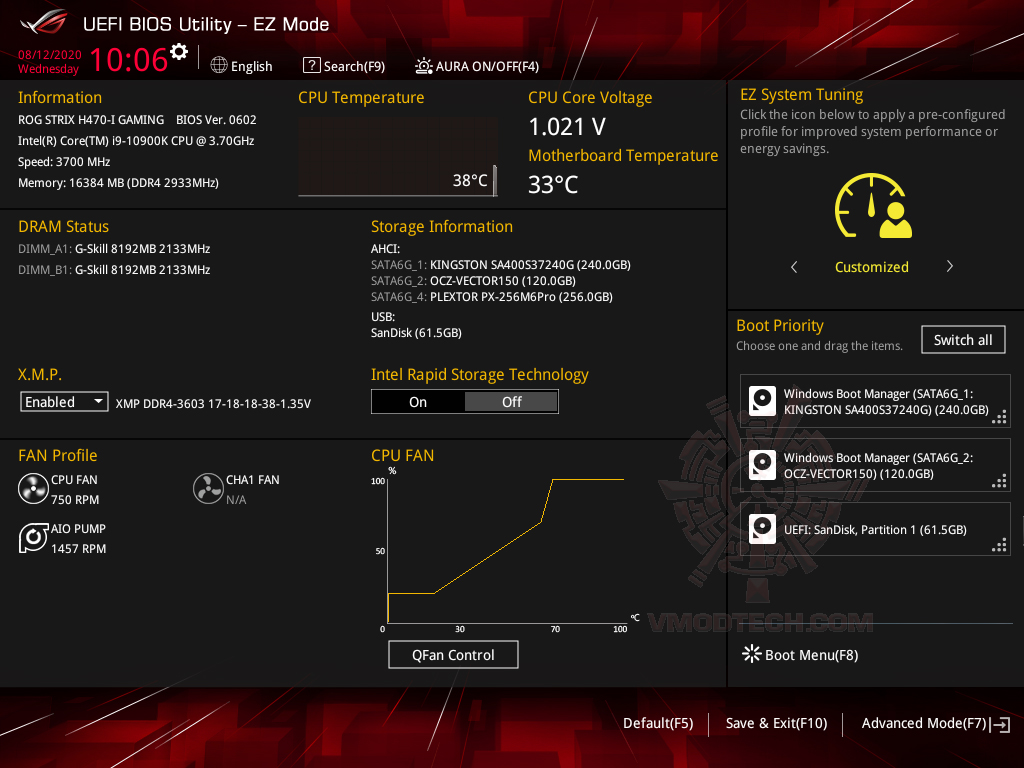The height and width of the screenshot is (768, 1024).
Task: Click the CPU FAN curve graph
Action: coord(506,551)
